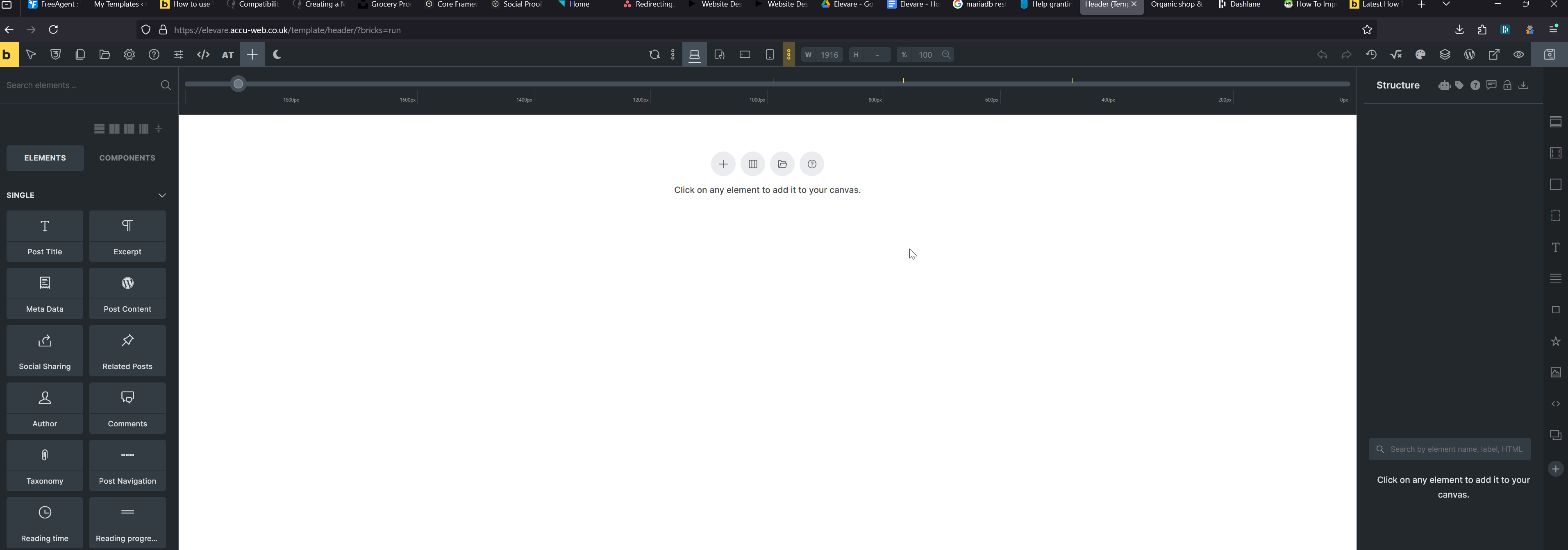
Task: Click the redo arrow
Action: (1346, 55)
